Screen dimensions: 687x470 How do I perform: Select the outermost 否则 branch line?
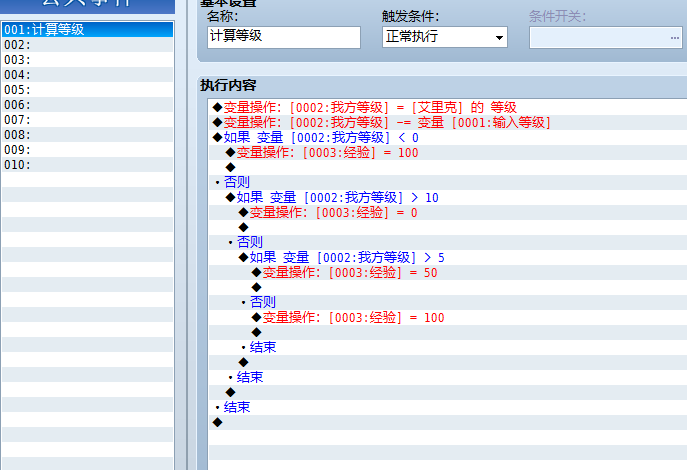coord(448,182)
